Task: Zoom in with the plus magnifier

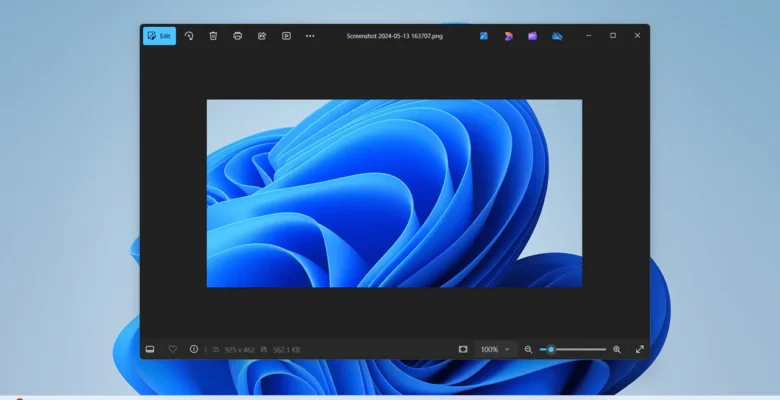Action: click(616, 349)
